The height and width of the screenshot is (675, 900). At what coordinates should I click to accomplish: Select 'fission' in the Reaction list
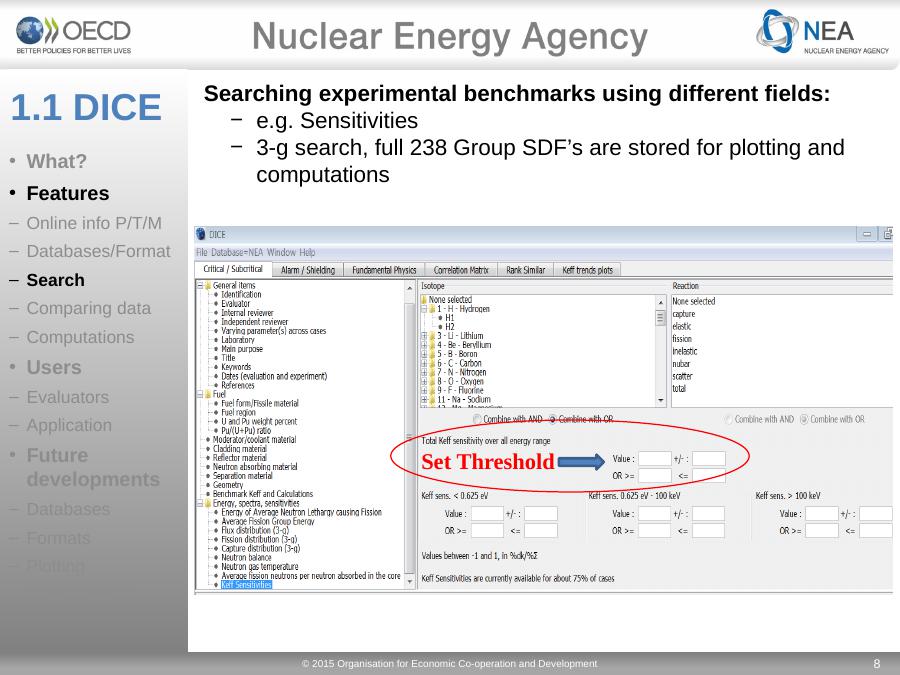pos(682,339)
